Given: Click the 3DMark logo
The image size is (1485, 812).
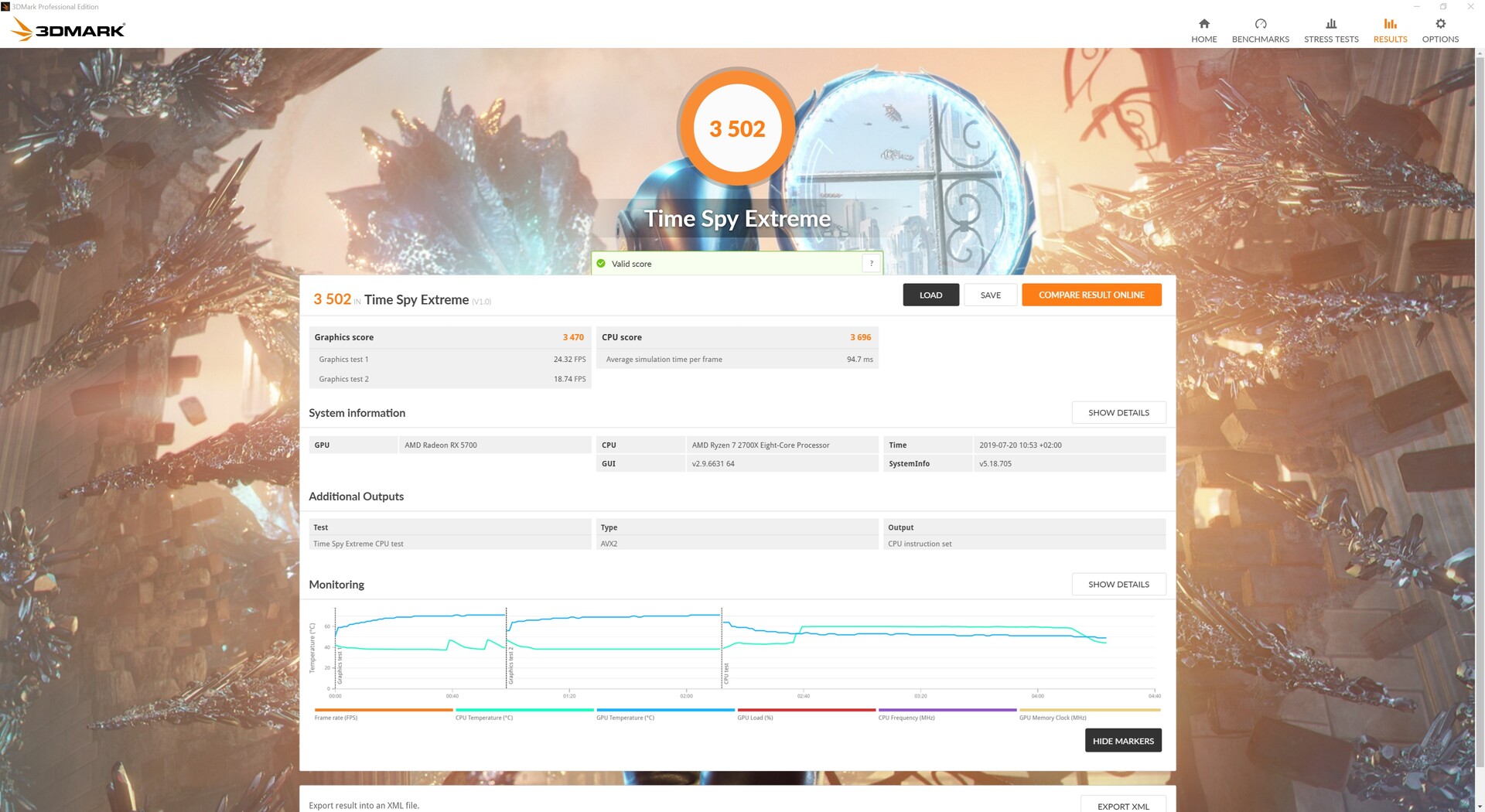Looking at the screenshot, I should coord(68,29).
